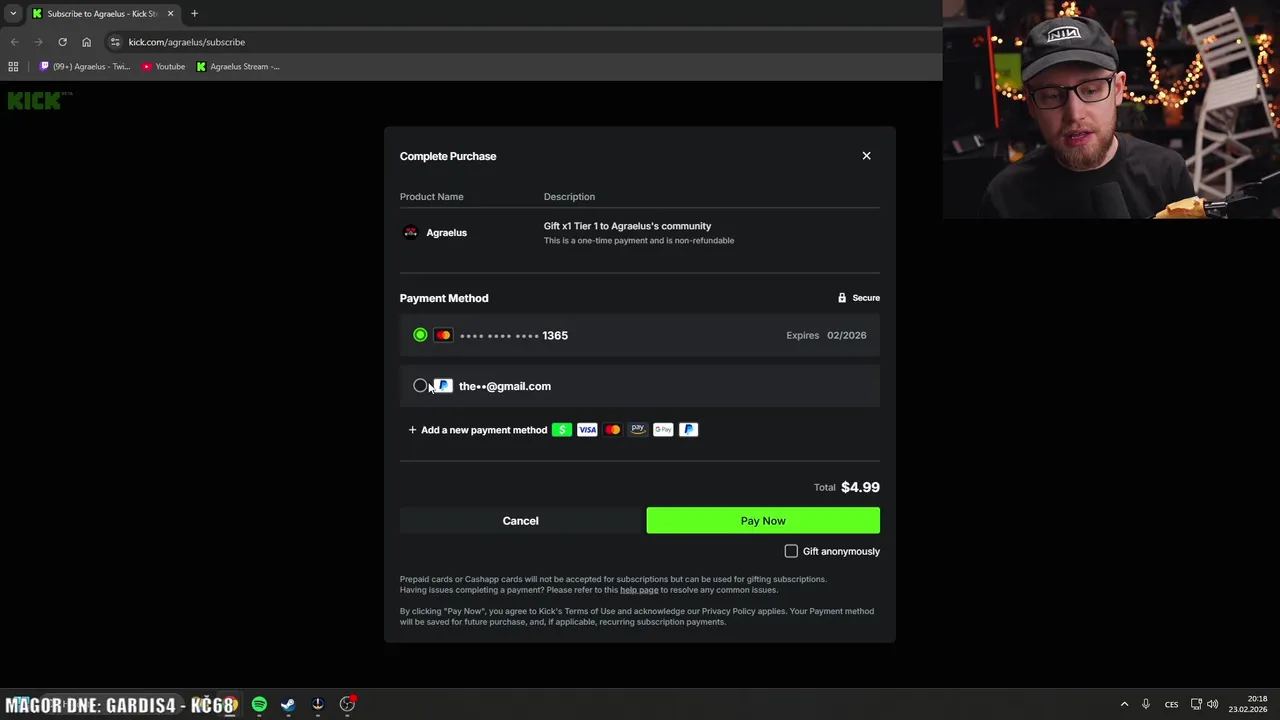Click the Secure lock icon
This screenshot has width=1280, height=720.
(x=842, y=298)
